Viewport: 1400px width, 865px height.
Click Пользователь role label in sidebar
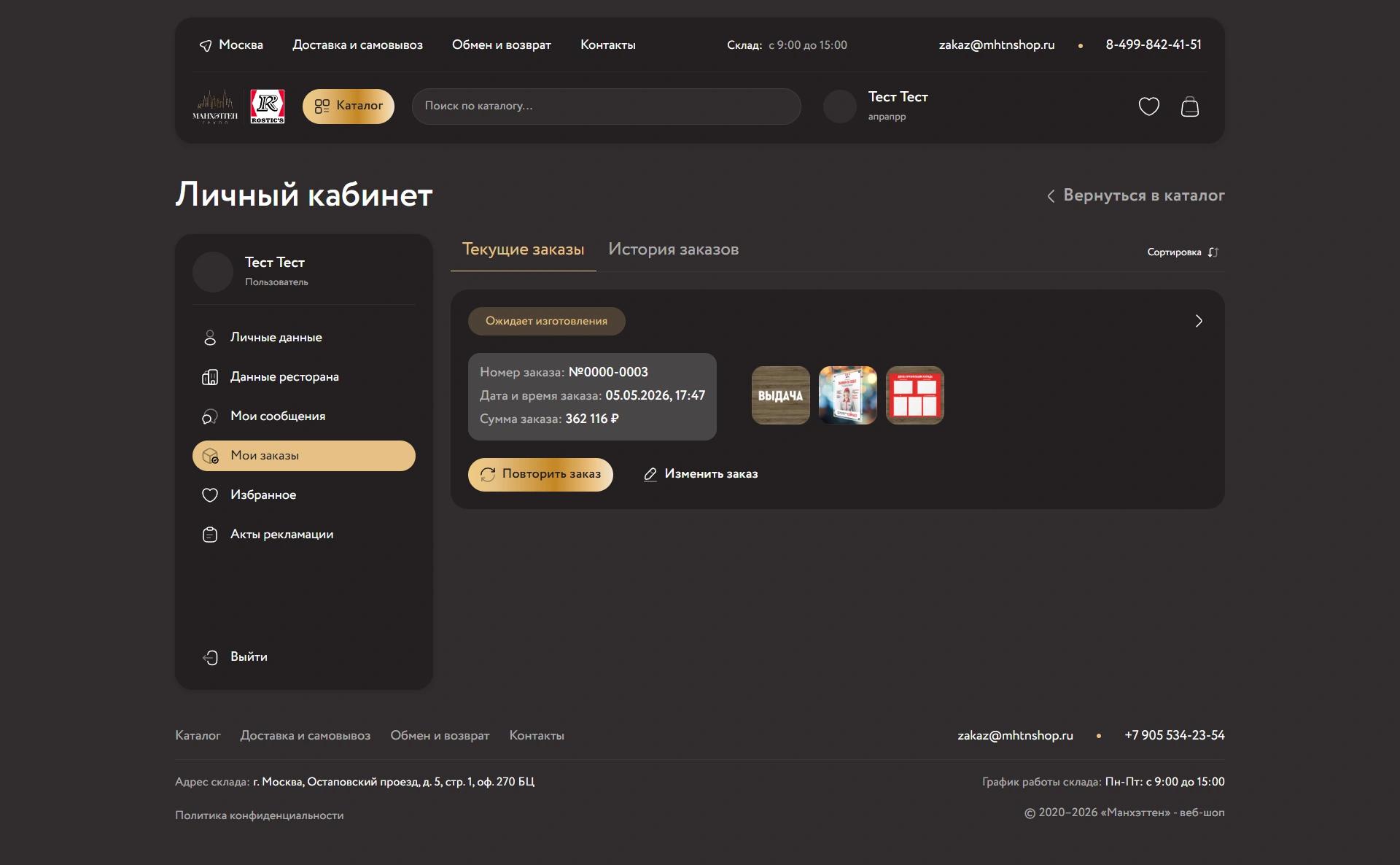point(276,282)
